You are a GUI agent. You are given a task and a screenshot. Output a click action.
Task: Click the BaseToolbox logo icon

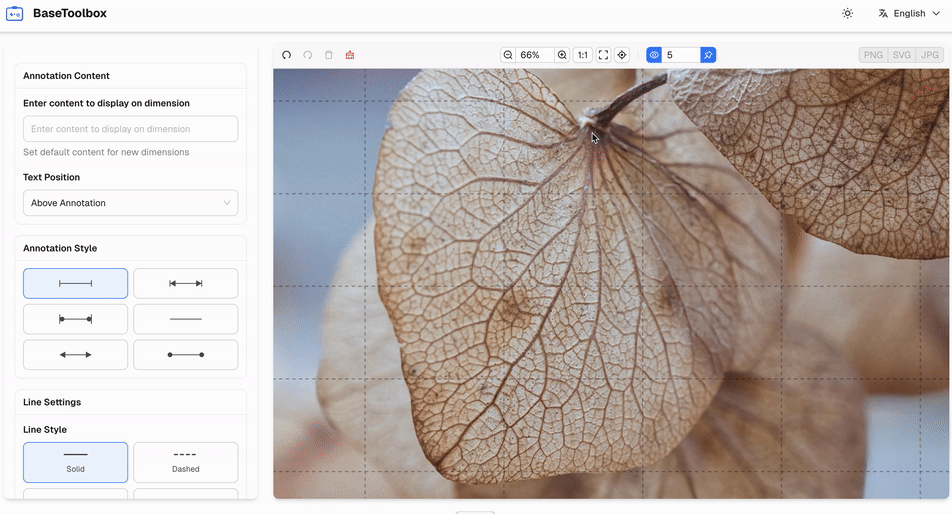[15, 13]
